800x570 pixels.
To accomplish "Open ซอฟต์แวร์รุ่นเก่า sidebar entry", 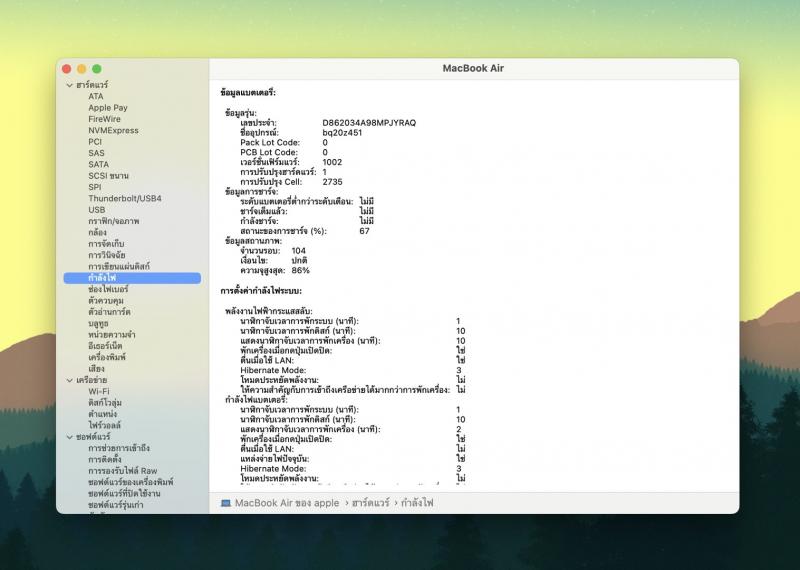I will coord(116,505).
